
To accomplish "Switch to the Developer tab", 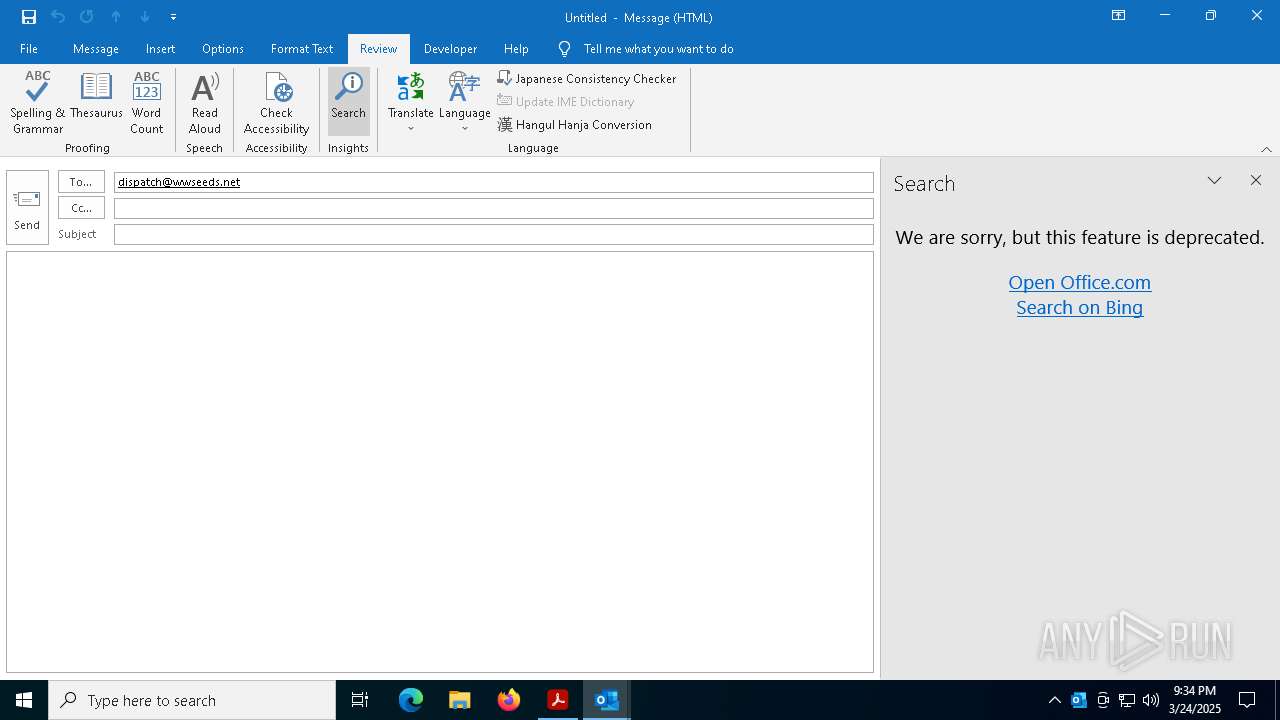I will pos(450,49).
